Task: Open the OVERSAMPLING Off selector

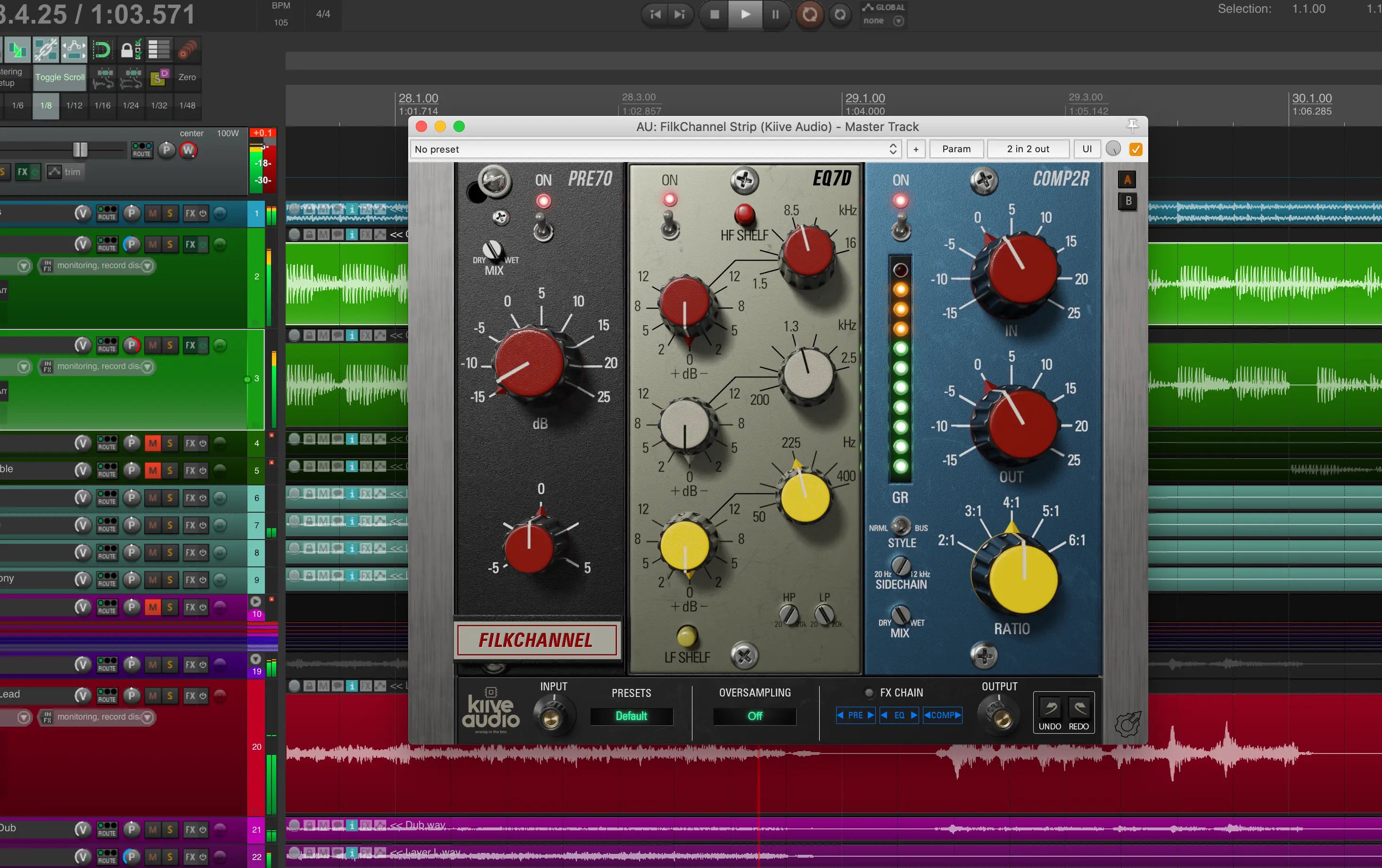Action: click(755, 716)
